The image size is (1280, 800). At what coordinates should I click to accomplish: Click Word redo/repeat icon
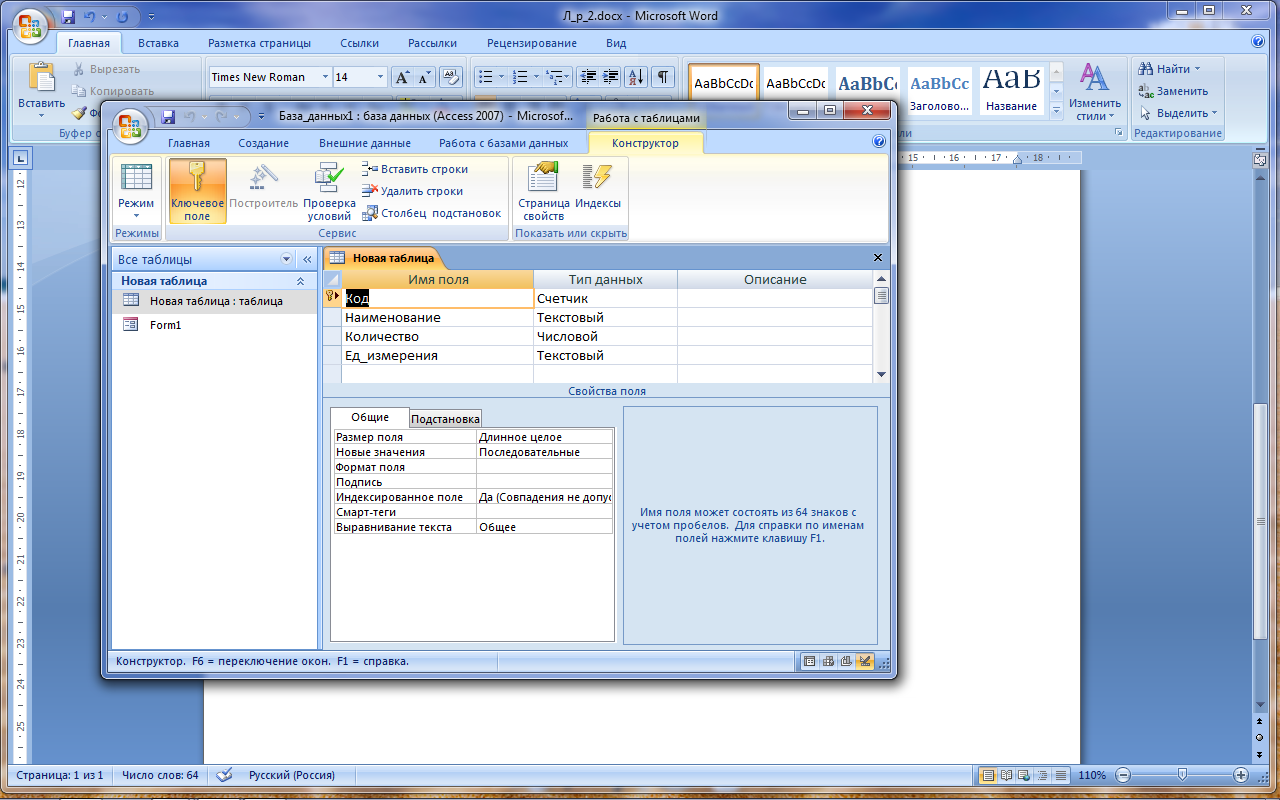(x=124, y=17)
